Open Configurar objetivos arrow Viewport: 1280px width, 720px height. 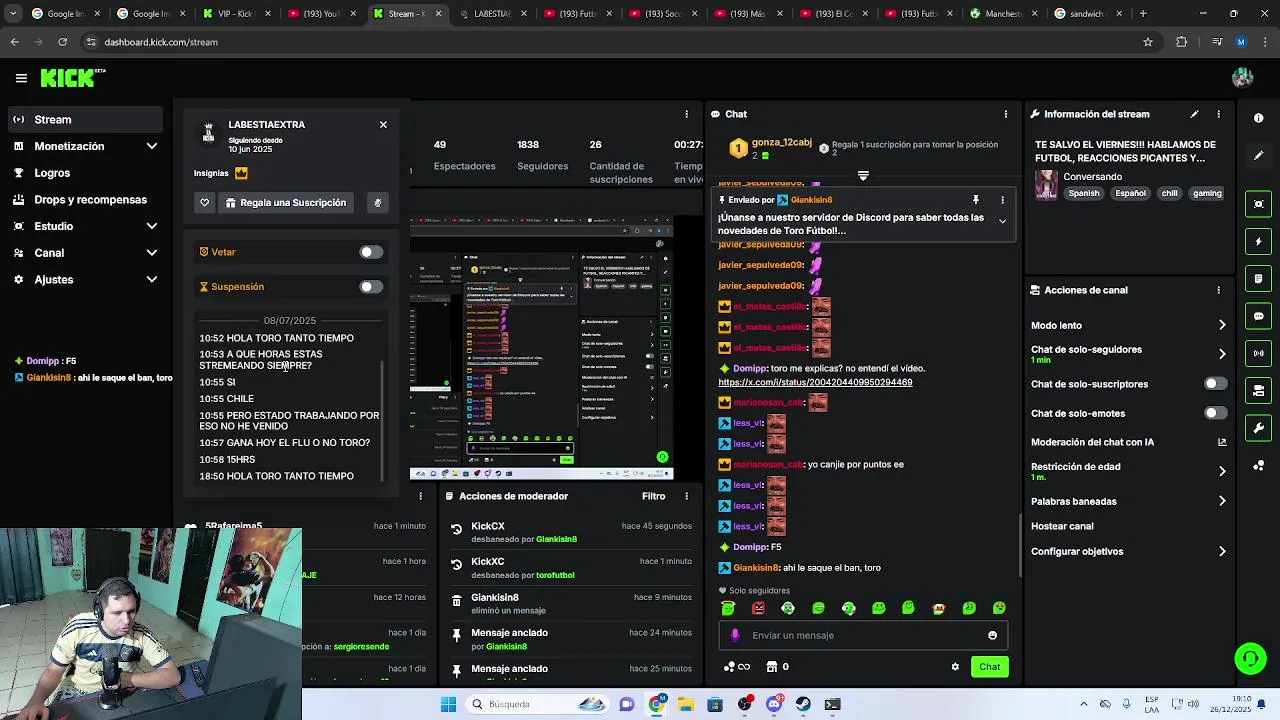click(1222, 551)
